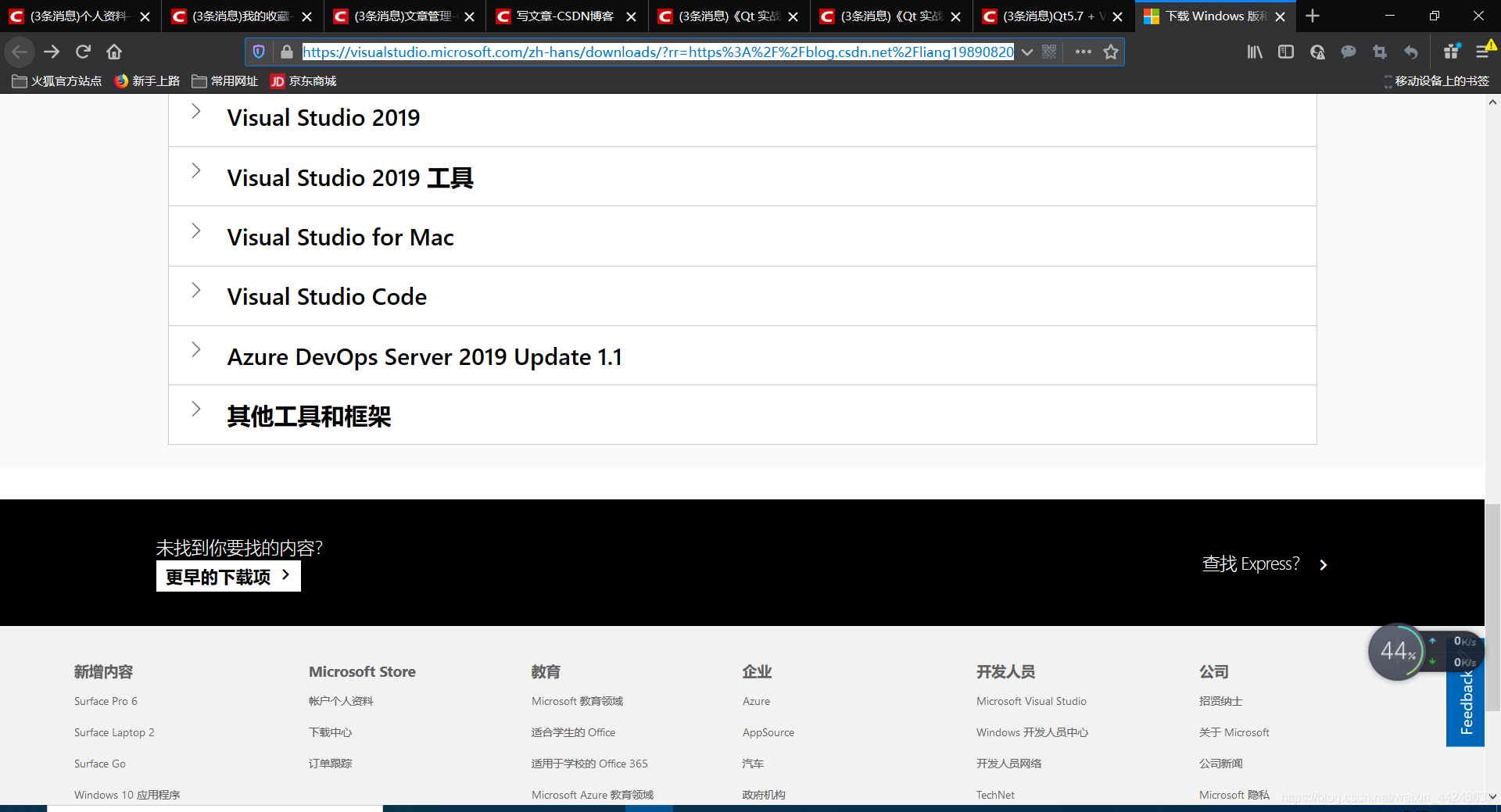
Task: Open the account sync toolbar icon
Action: 1317,52
